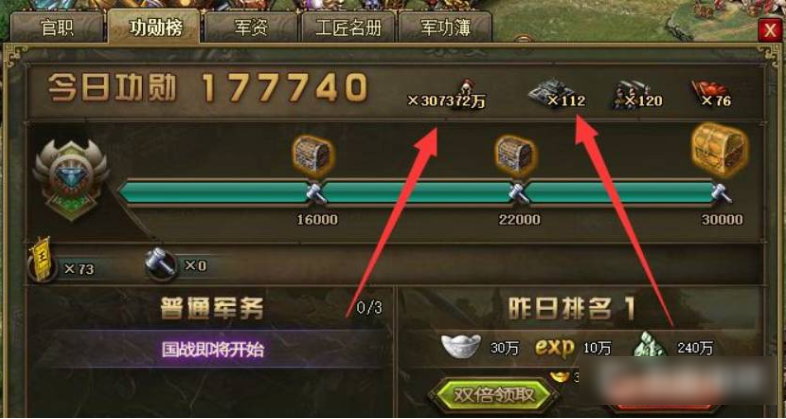
Task: Switch to the 官职 tab
Action: pos(57,28)
